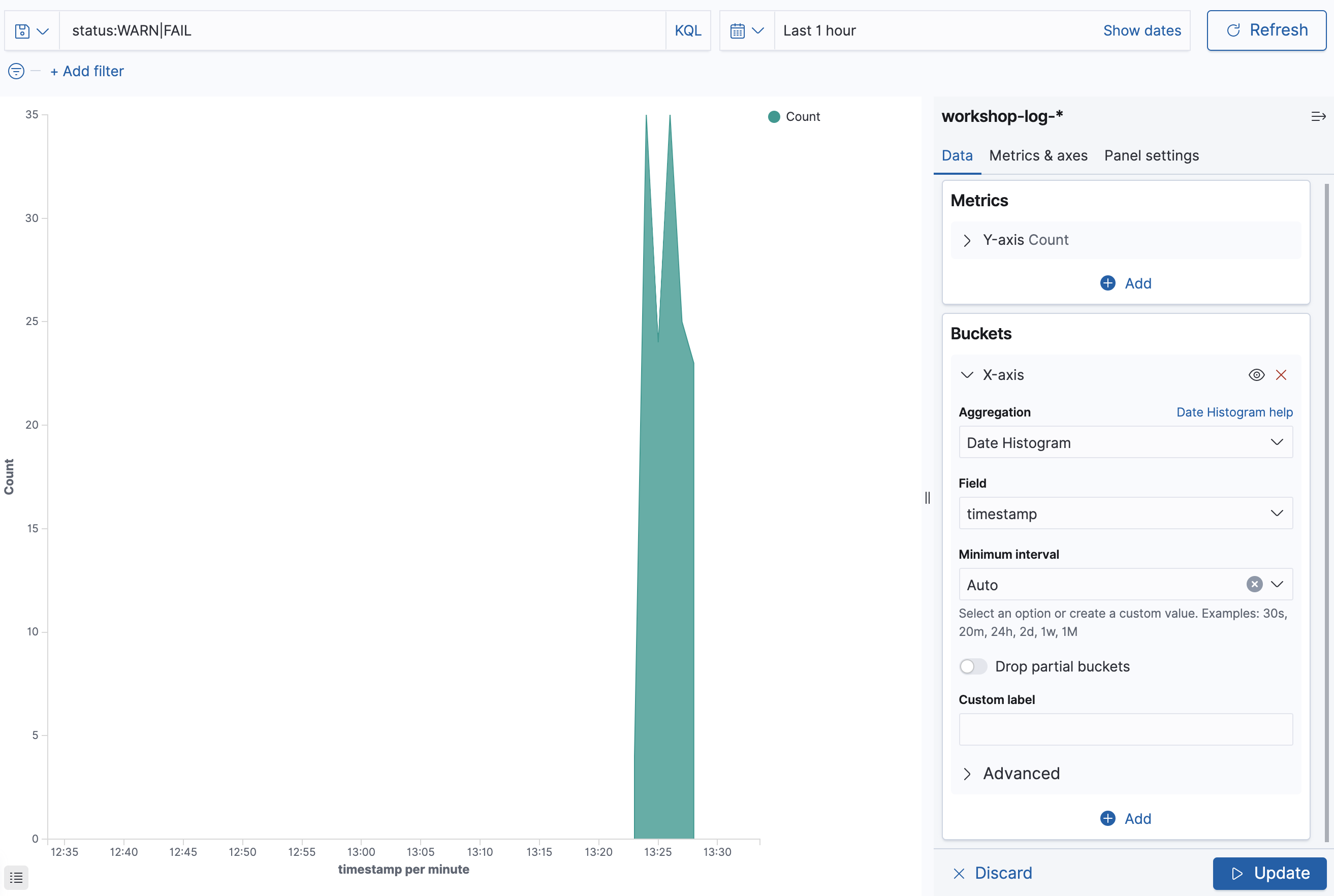Toggle X-axis visibility eye icon
1334x896 pixels.
click(x=1256, y=375)
